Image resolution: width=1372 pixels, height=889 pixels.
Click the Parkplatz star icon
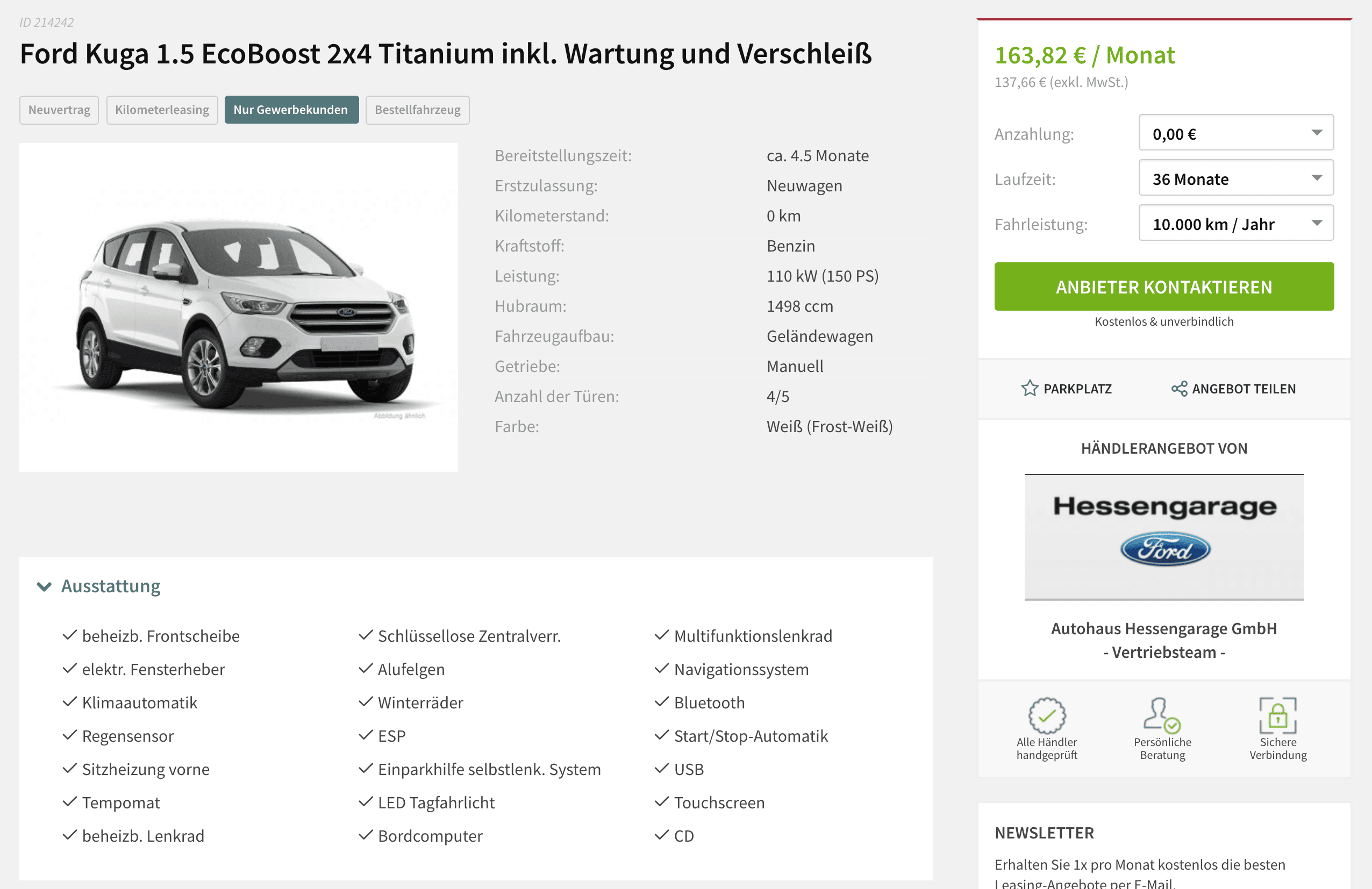coord(1029,388)
